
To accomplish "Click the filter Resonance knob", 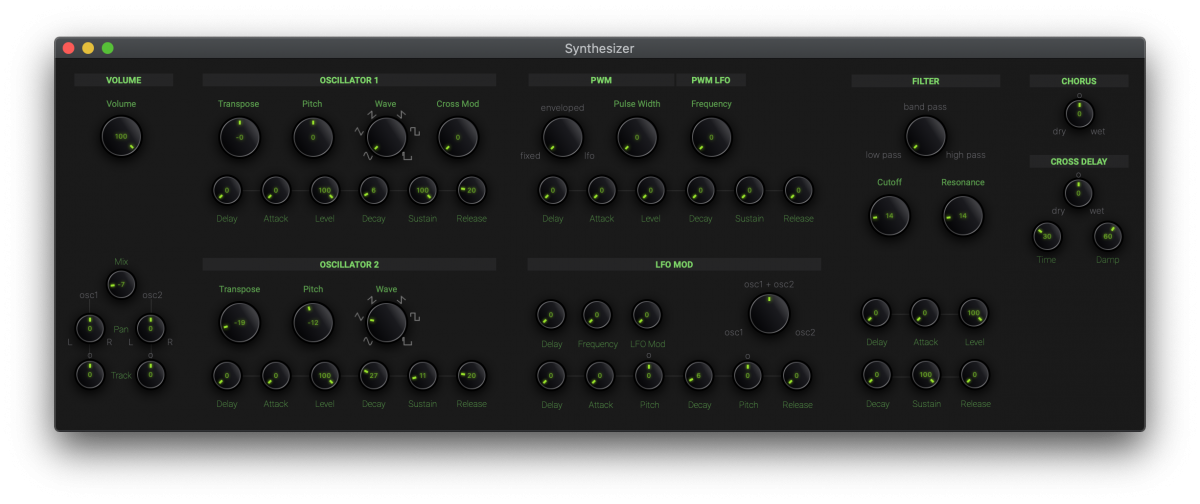I will tap(963, 215).
